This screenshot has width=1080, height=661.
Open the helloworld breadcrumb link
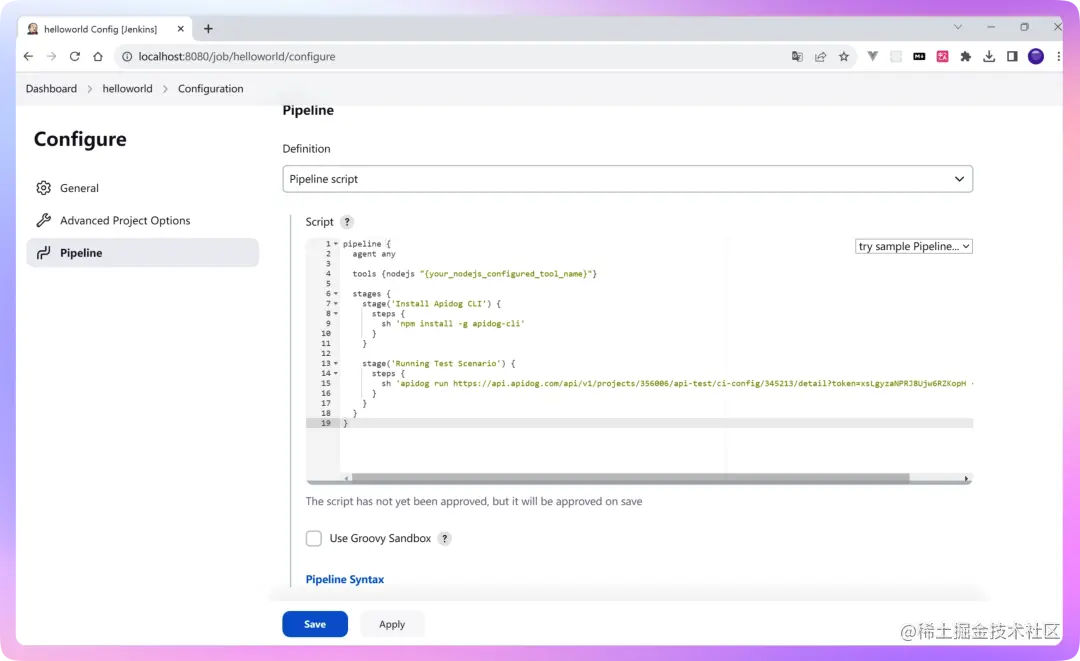pos(127,88)
